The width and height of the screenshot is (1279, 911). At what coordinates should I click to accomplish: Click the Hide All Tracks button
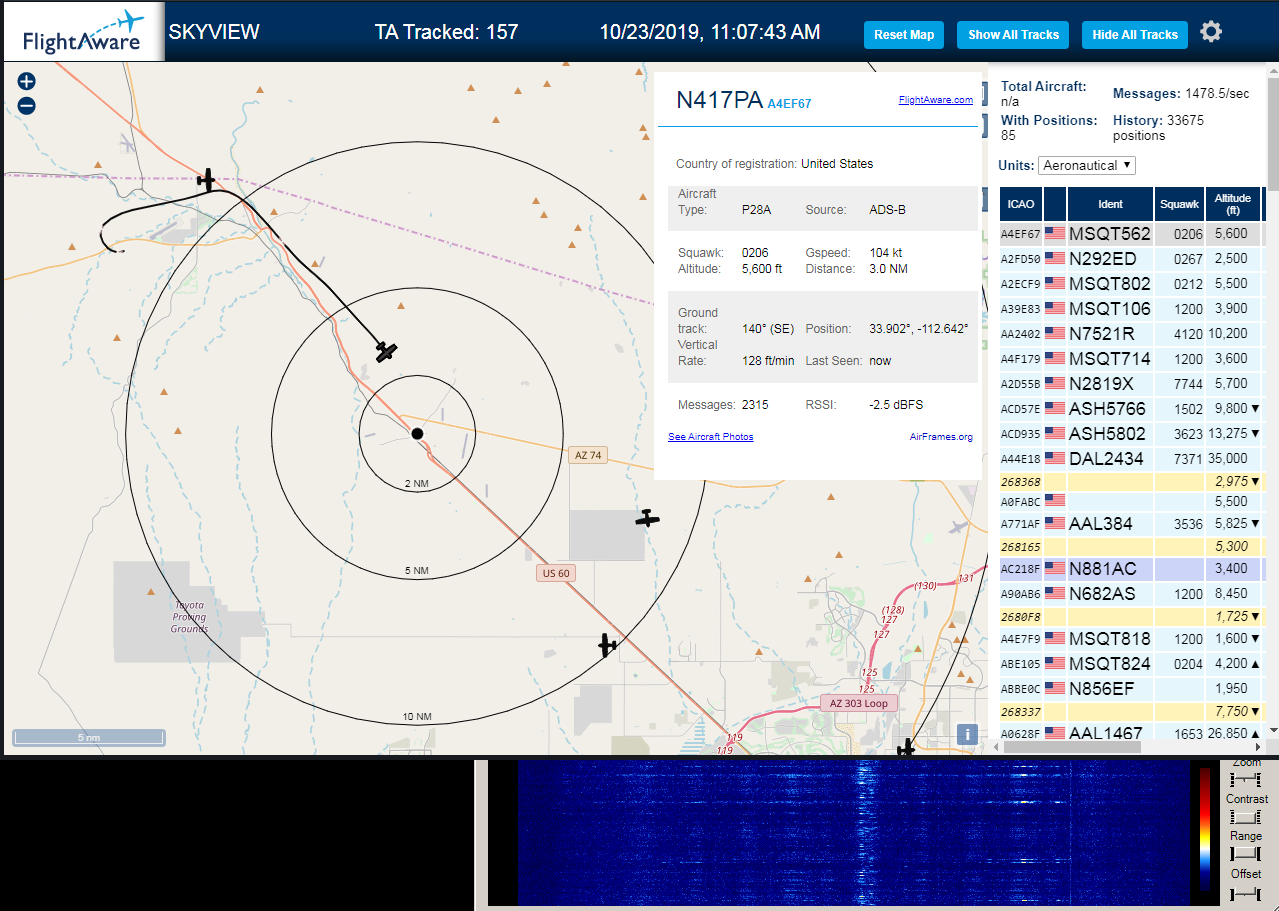pos(1135,35)
